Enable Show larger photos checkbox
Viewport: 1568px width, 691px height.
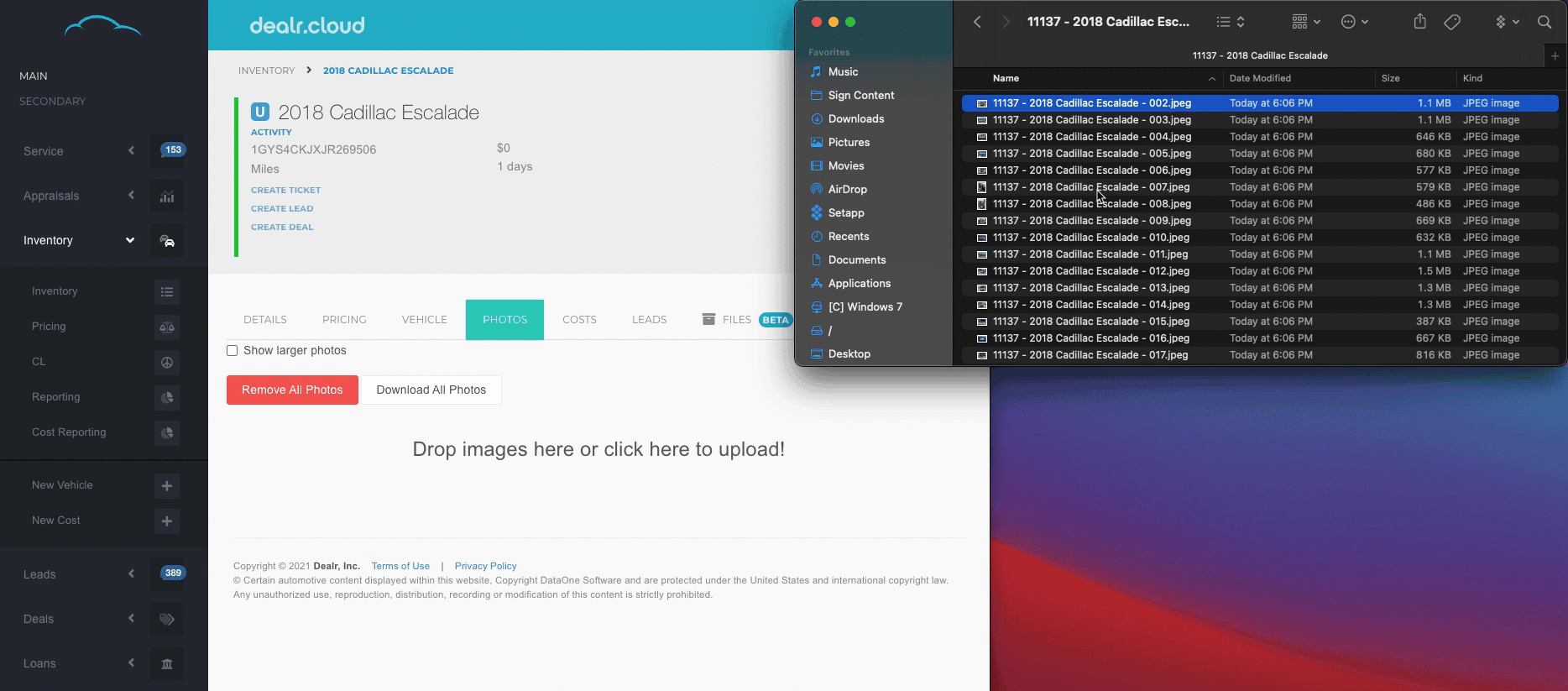233,351
